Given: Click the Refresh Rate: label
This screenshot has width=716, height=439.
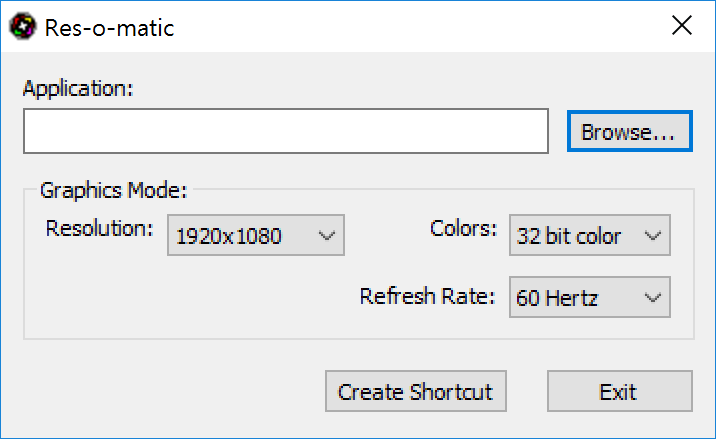Looking at the screenshot, I should 427,296.
